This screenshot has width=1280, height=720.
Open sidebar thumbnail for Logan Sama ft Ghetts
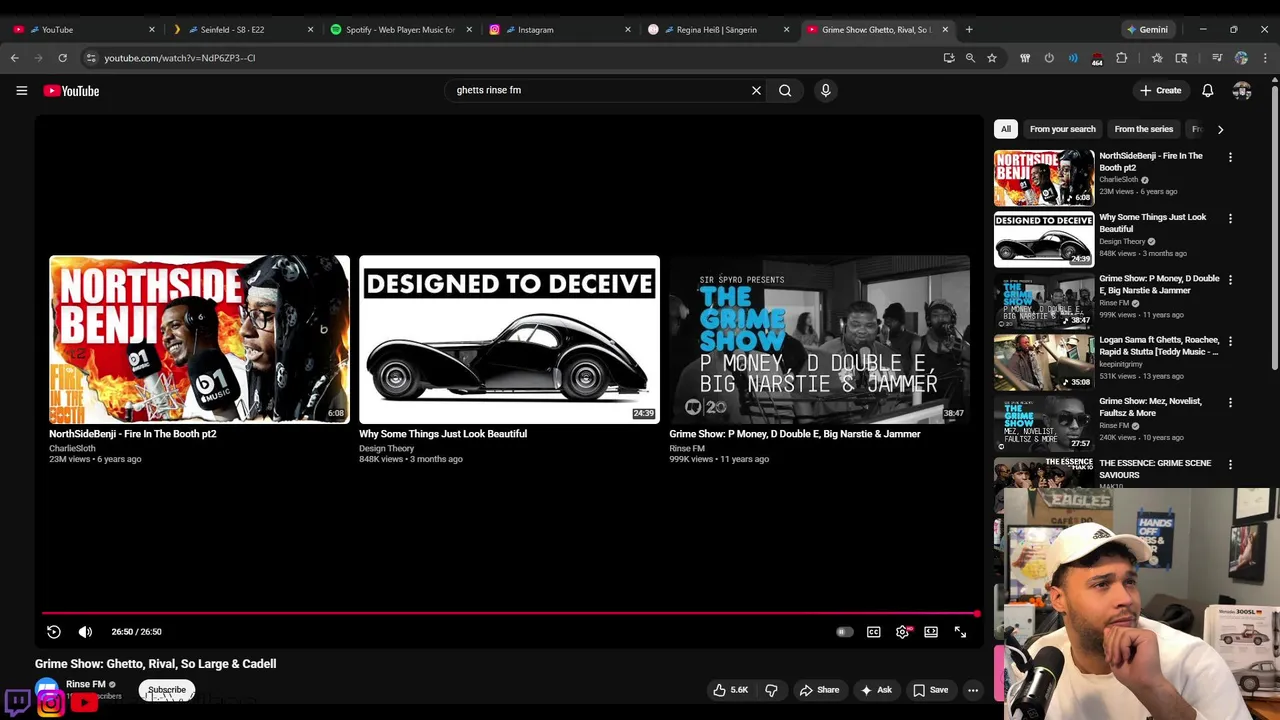(x=1044, y=362)
